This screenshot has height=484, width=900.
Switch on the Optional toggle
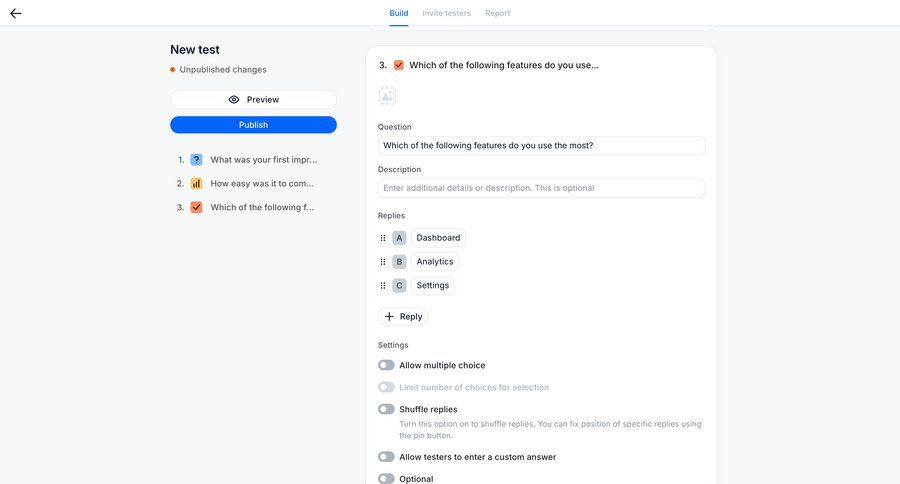[x=386, y=479]
